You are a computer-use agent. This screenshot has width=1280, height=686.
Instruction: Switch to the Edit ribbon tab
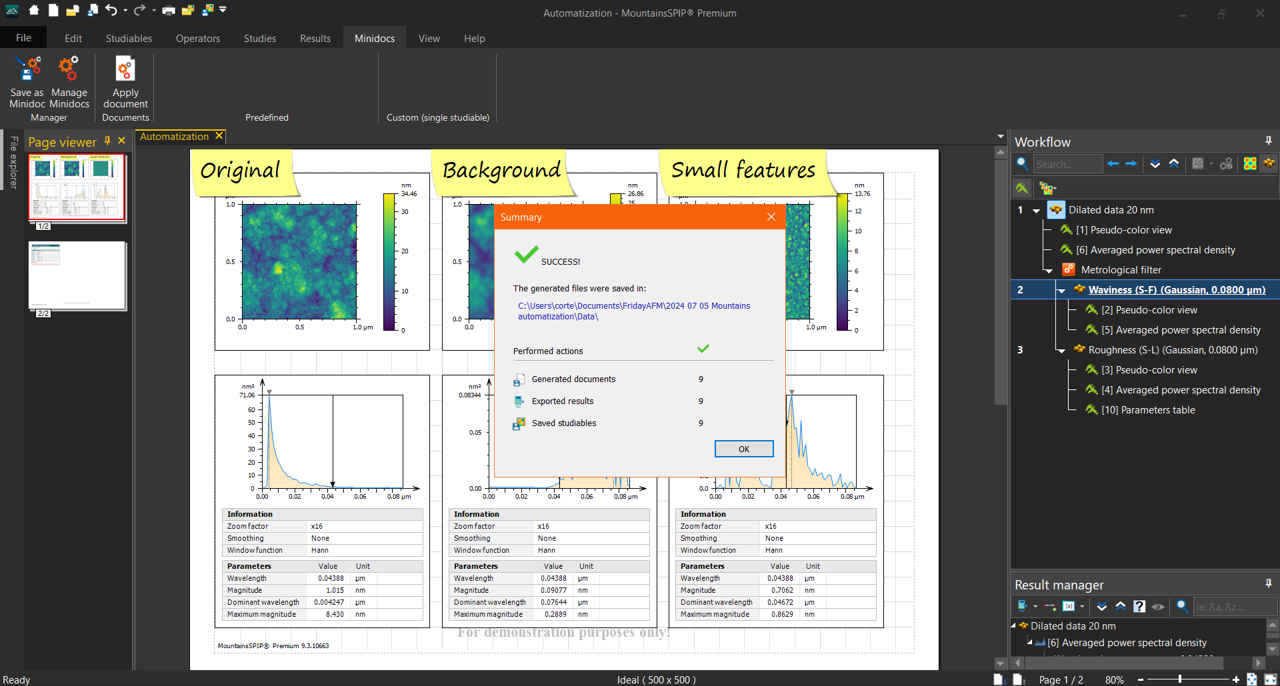(73, 38)
